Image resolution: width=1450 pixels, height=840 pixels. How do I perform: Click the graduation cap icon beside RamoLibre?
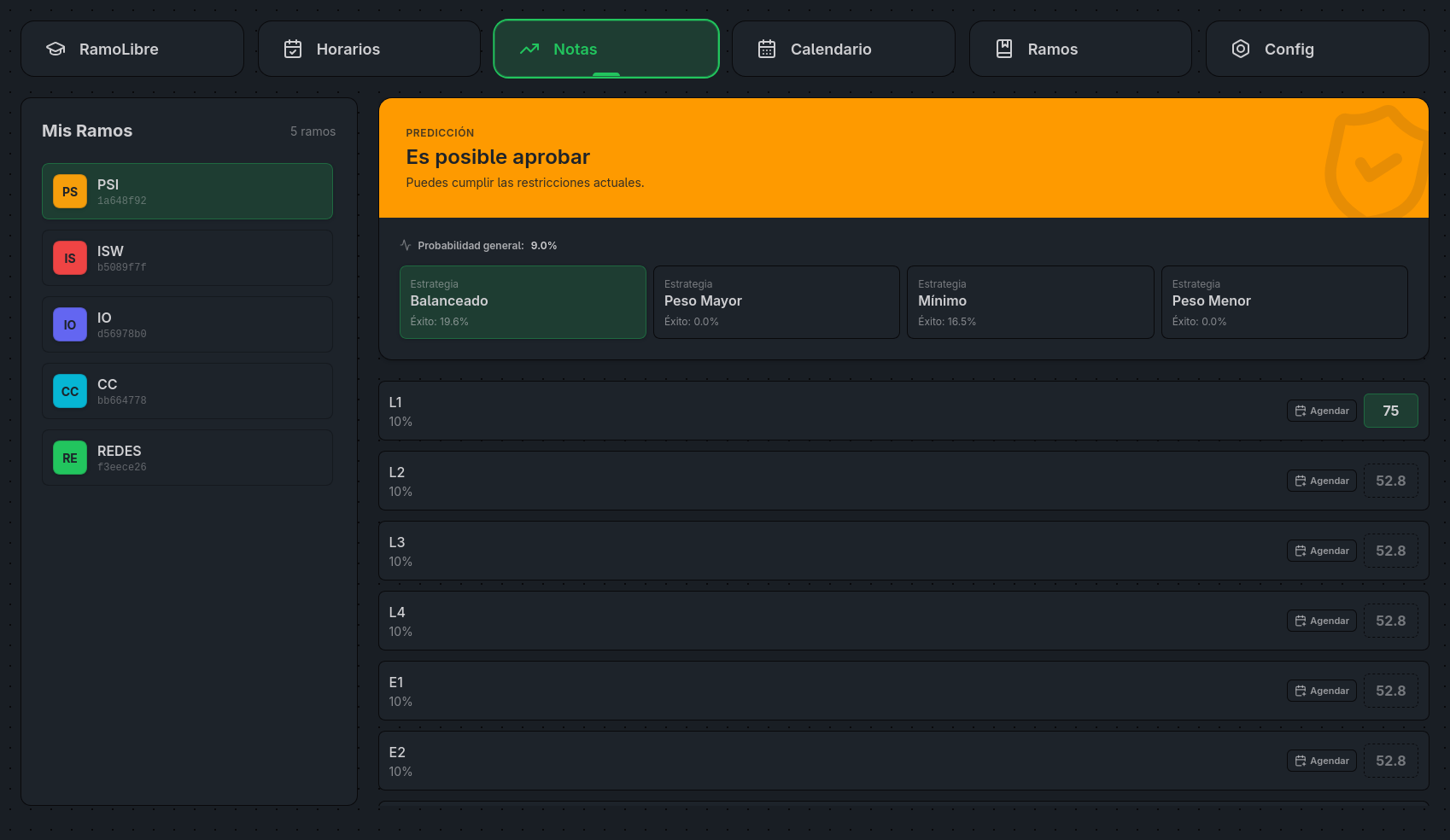[x=56, y=49]
